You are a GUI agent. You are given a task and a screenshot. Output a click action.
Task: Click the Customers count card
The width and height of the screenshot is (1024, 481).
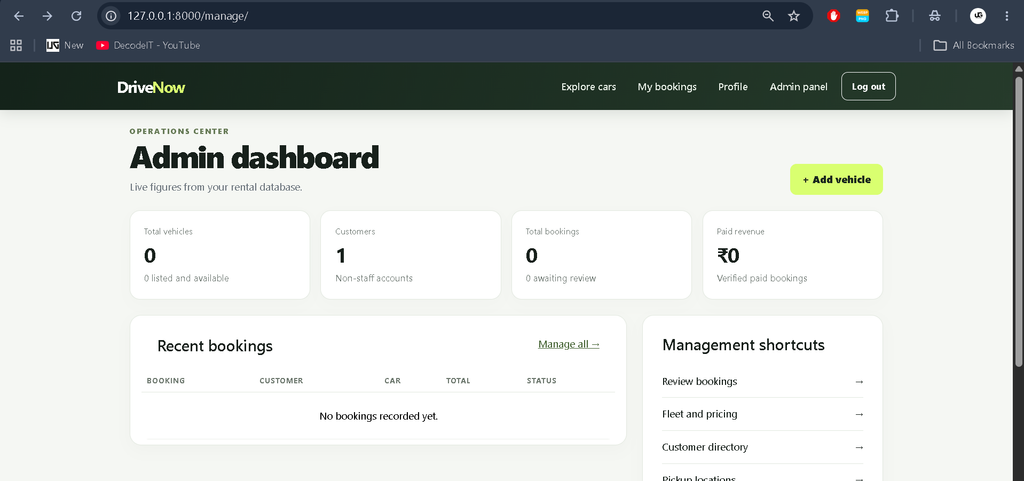411,255
